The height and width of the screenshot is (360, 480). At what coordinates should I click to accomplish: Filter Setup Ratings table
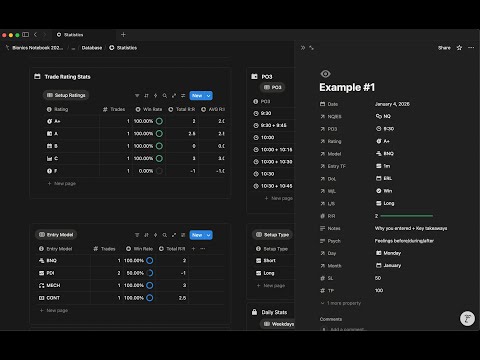coord(137,96)
